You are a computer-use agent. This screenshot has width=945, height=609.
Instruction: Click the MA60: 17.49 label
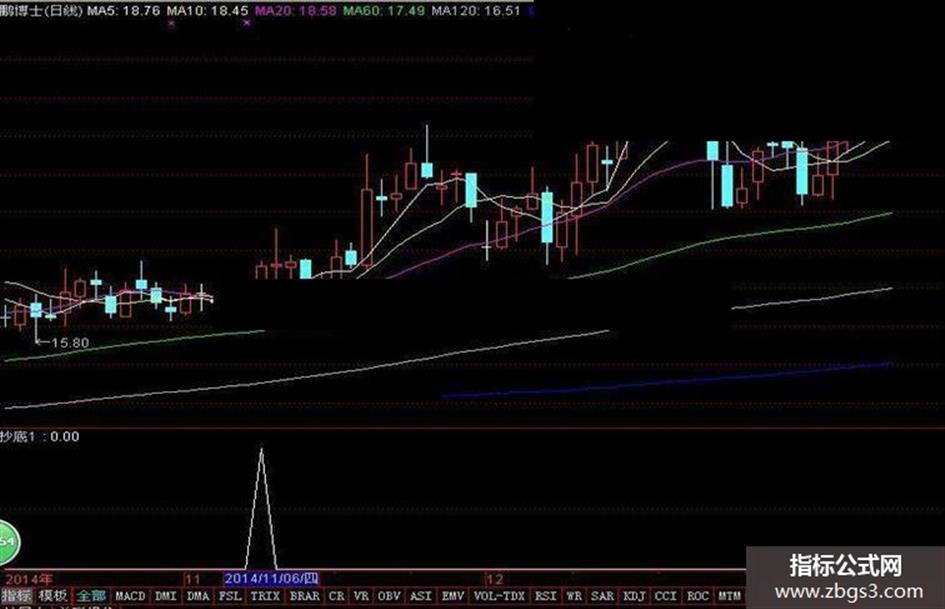tap(383, 11)
